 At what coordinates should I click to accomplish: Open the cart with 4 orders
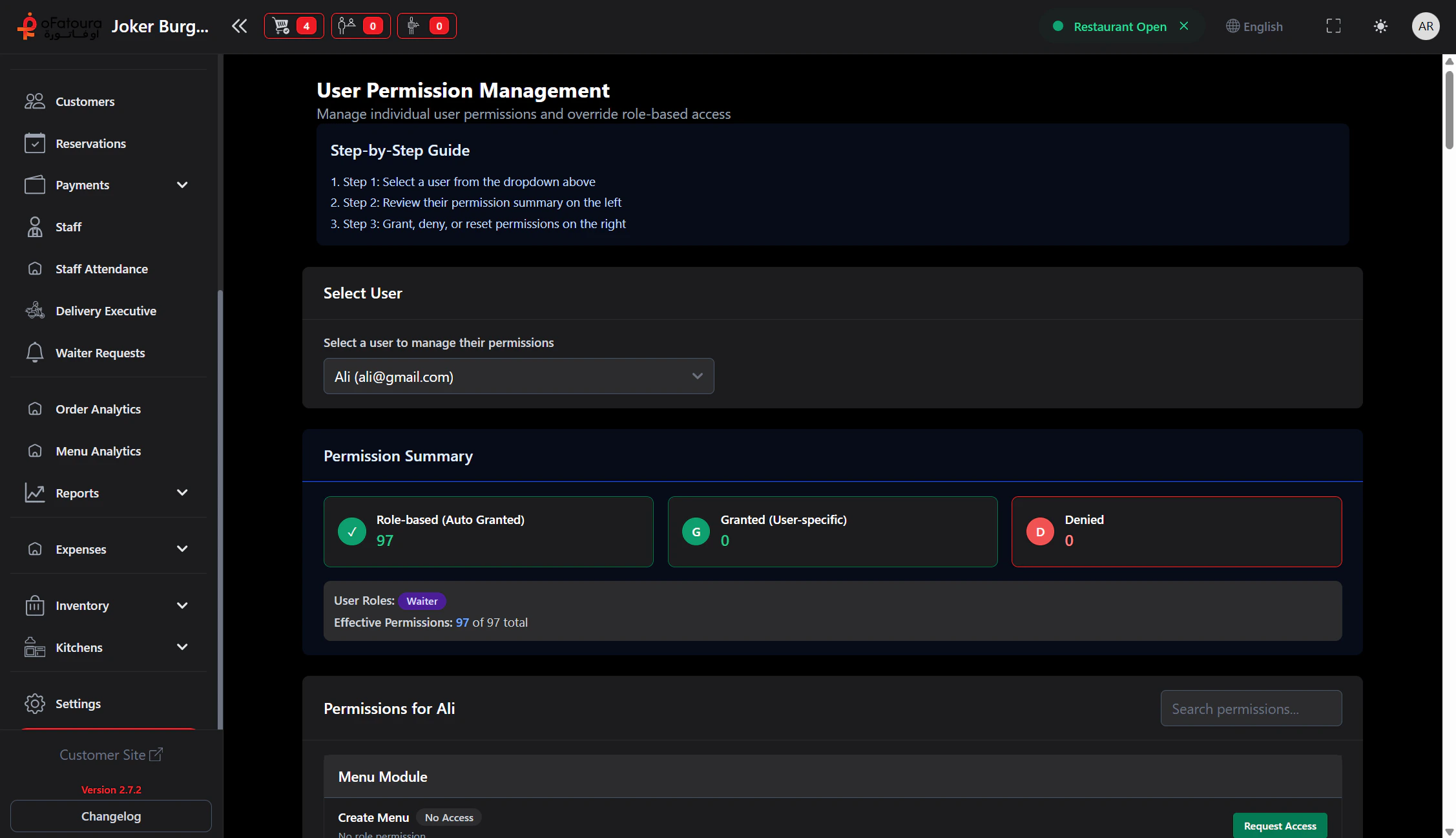click(294, 26)
